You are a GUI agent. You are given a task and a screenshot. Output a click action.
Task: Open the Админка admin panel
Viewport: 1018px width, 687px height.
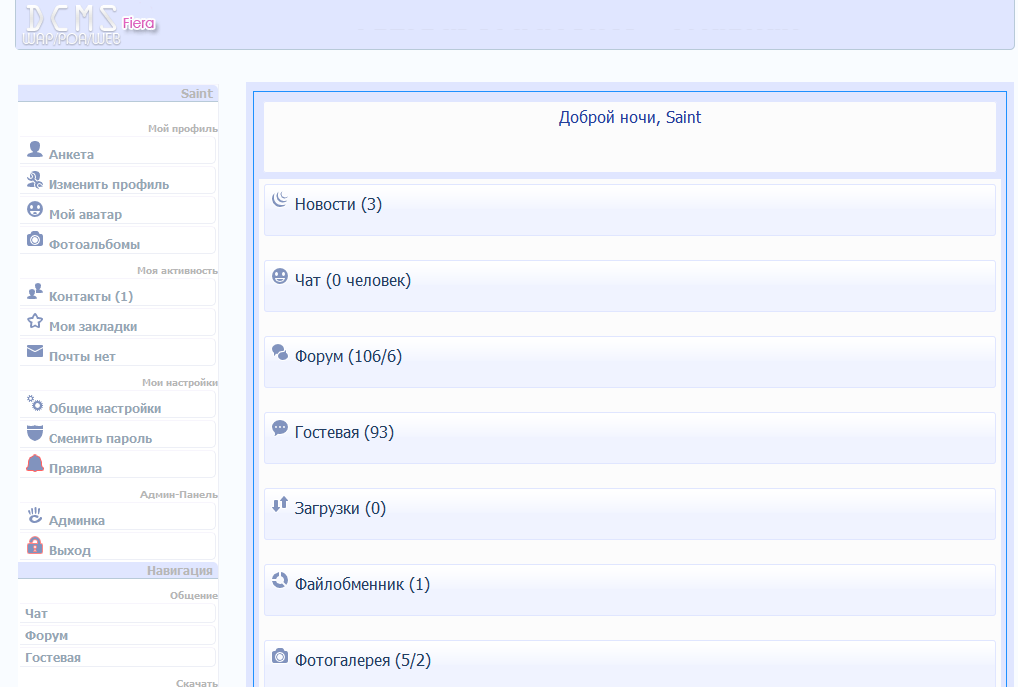coord(76,521)
